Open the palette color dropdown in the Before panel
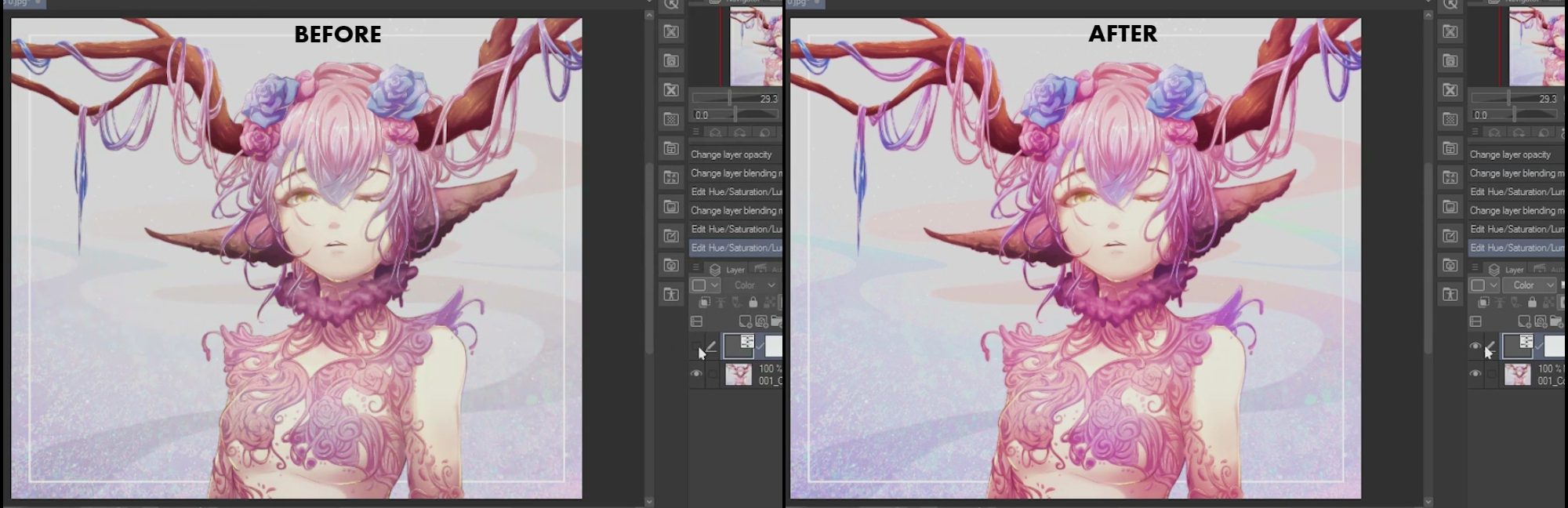The width and height of the screenshot is (1568, 508). click(706, 285)
